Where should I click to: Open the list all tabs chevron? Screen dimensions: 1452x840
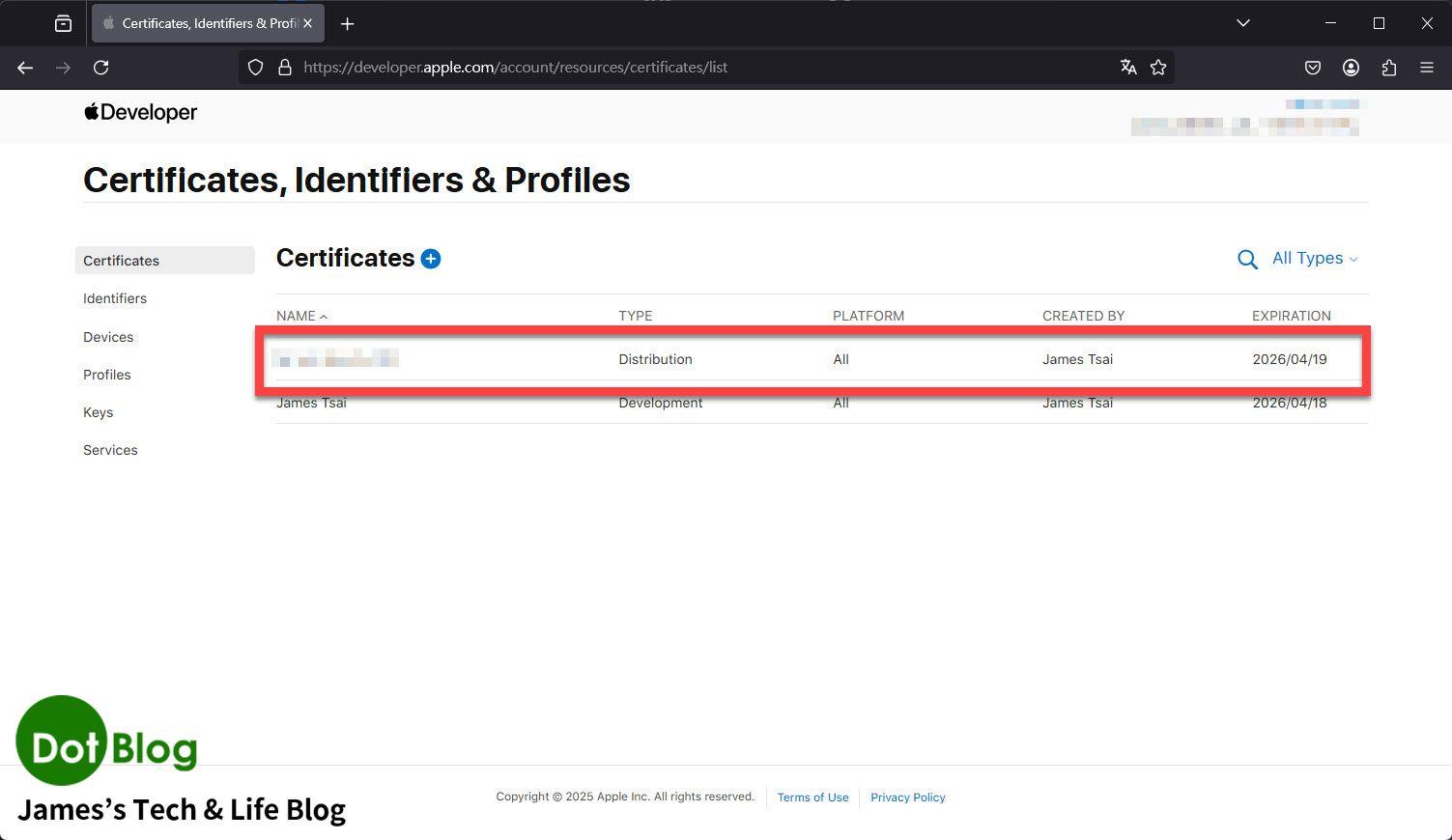click(1242, 23)
